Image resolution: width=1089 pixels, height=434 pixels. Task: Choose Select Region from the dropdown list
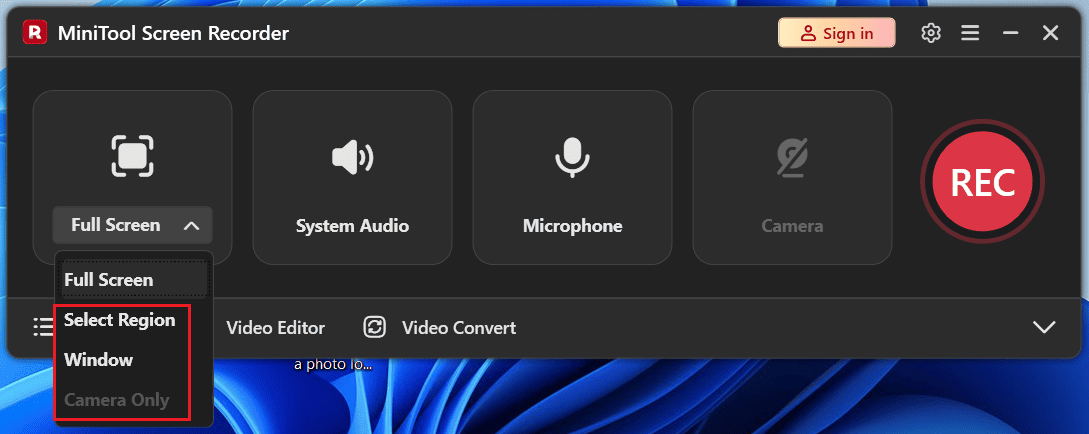[119, 320]
